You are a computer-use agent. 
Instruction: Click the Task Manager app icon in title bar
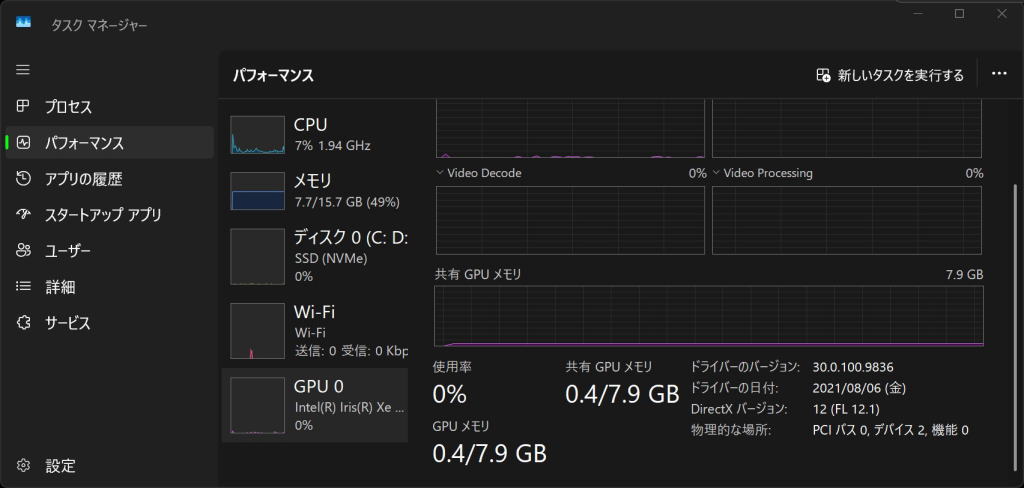pyautogui.click(x=24, y=24)
